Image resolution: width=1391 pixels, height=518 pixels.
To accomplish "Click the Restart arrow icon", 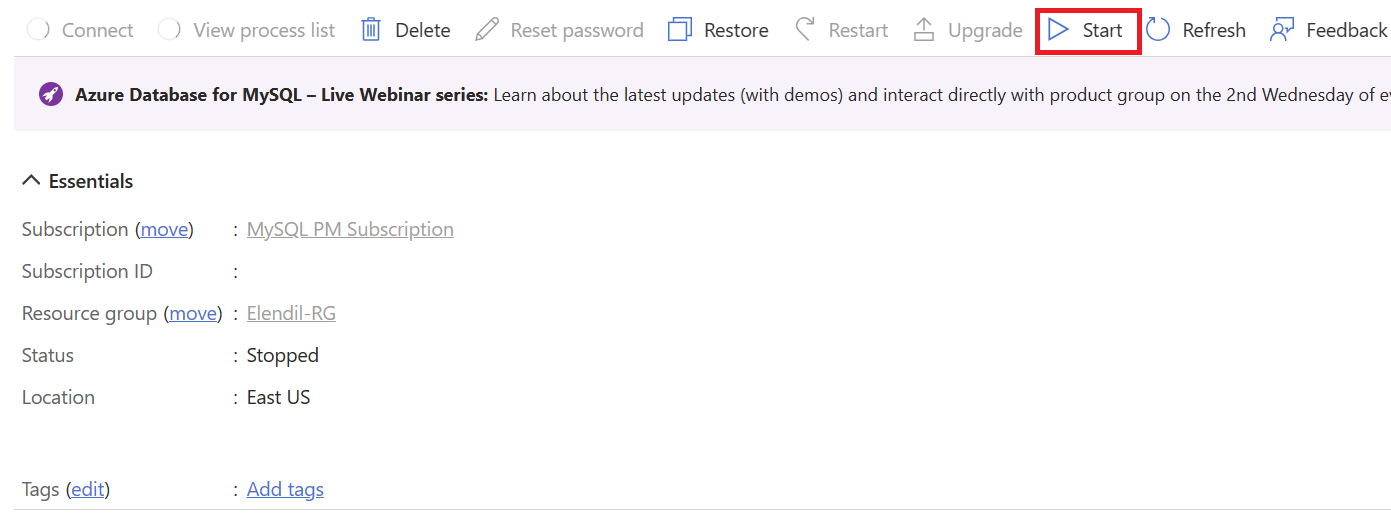I will [805, 30].
